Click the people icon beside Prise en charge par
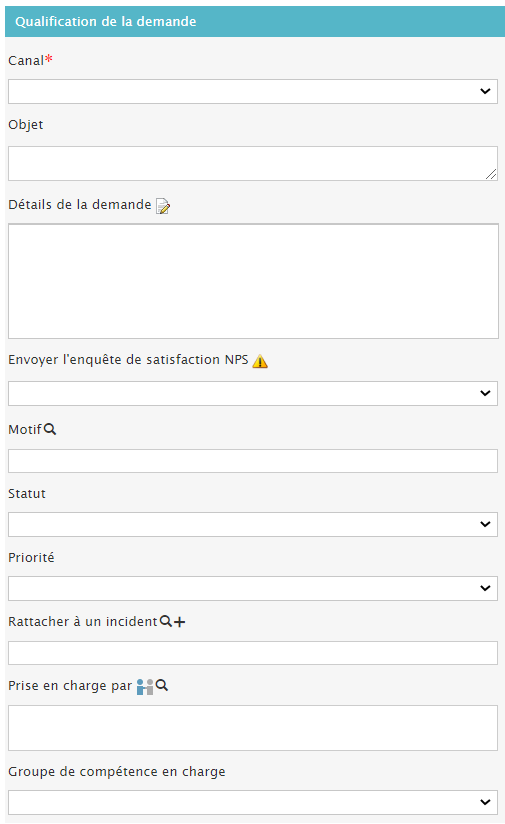Screen dimensions: 505x824 coord(145,686)
